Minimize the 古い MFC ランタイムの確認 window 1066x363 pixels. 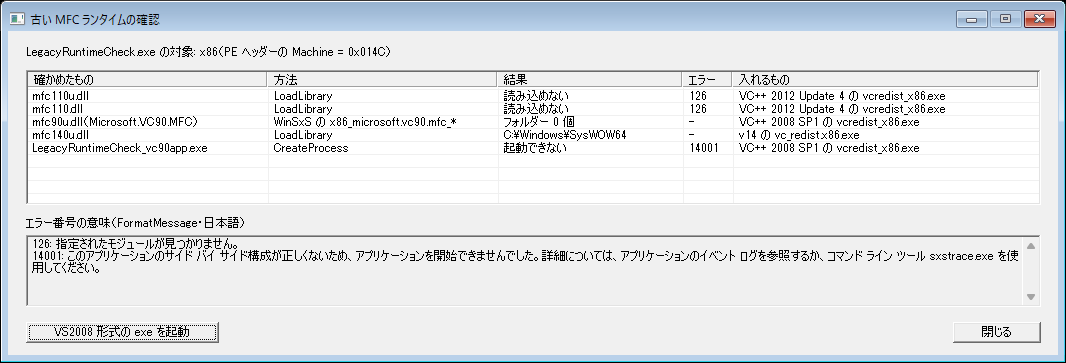(x=972, y=19)
